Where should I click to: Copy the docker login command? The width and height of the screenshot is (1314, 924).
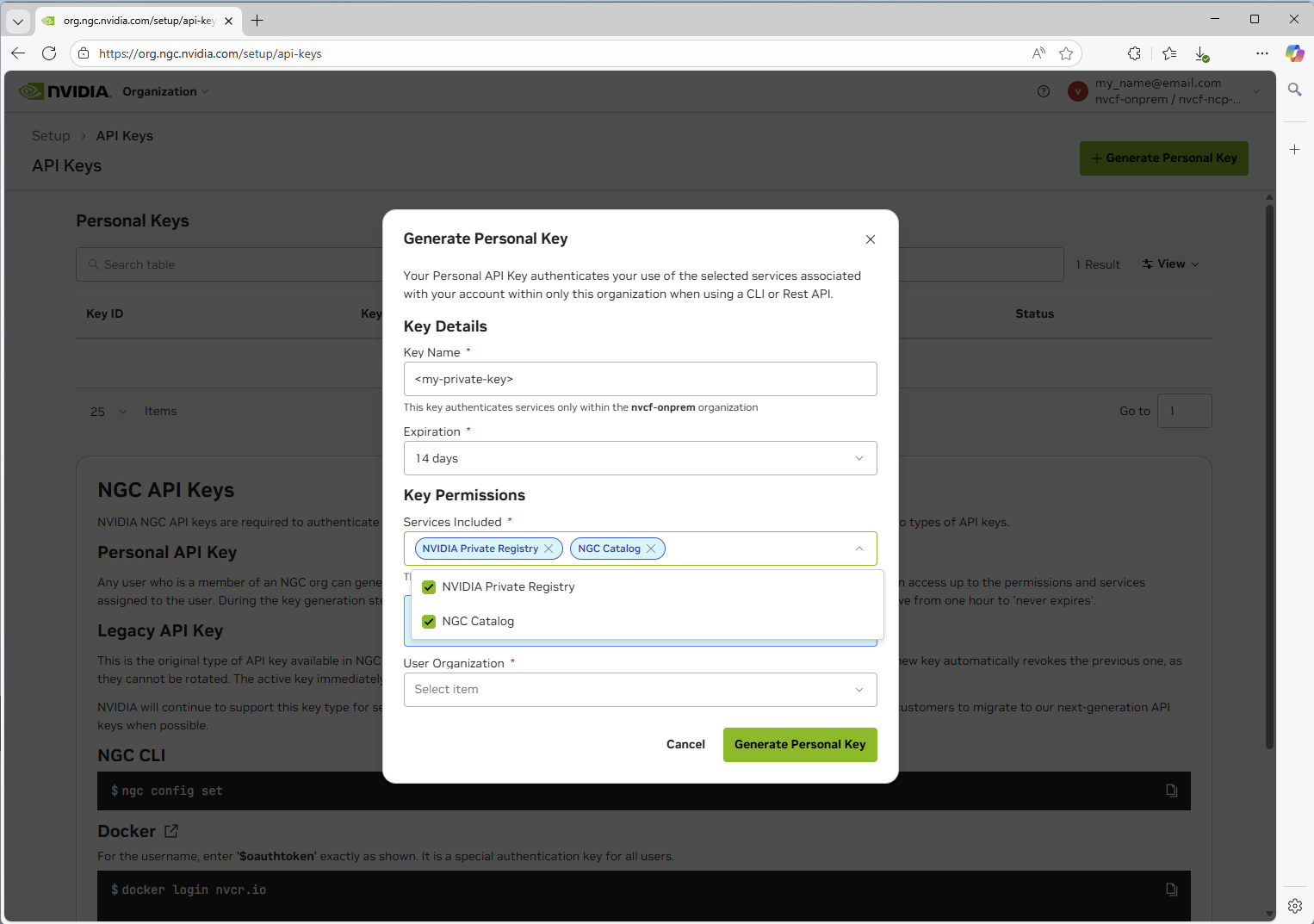coord(1171,889)
